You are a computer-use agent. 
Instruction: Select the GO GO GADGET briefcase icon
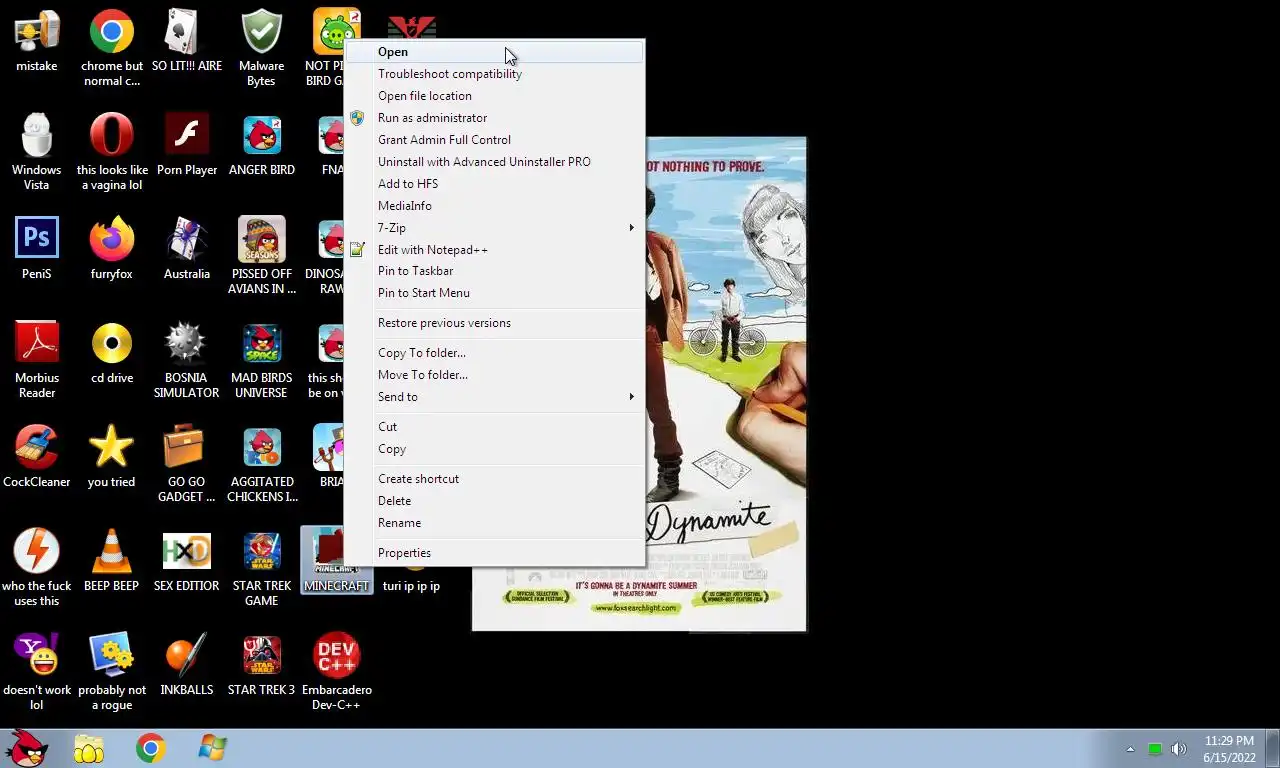tap(187, 464)
